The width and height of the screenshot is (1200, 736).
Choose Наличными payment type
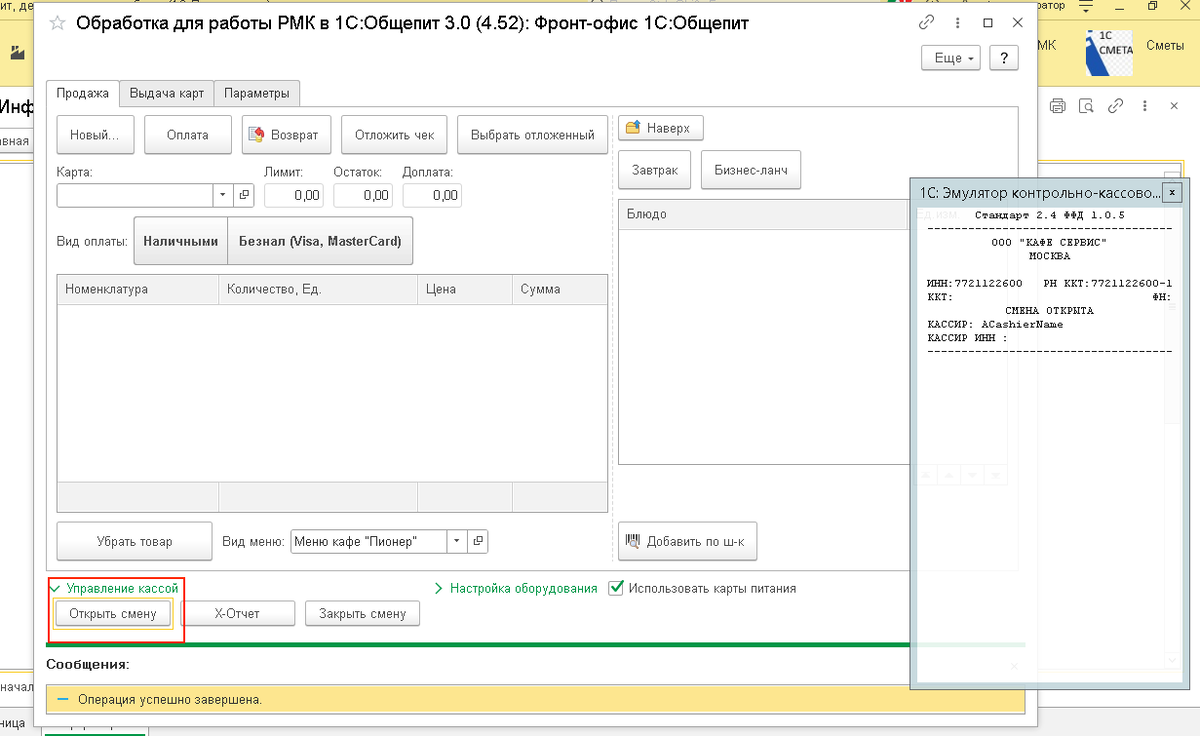[x=181, y=241]
